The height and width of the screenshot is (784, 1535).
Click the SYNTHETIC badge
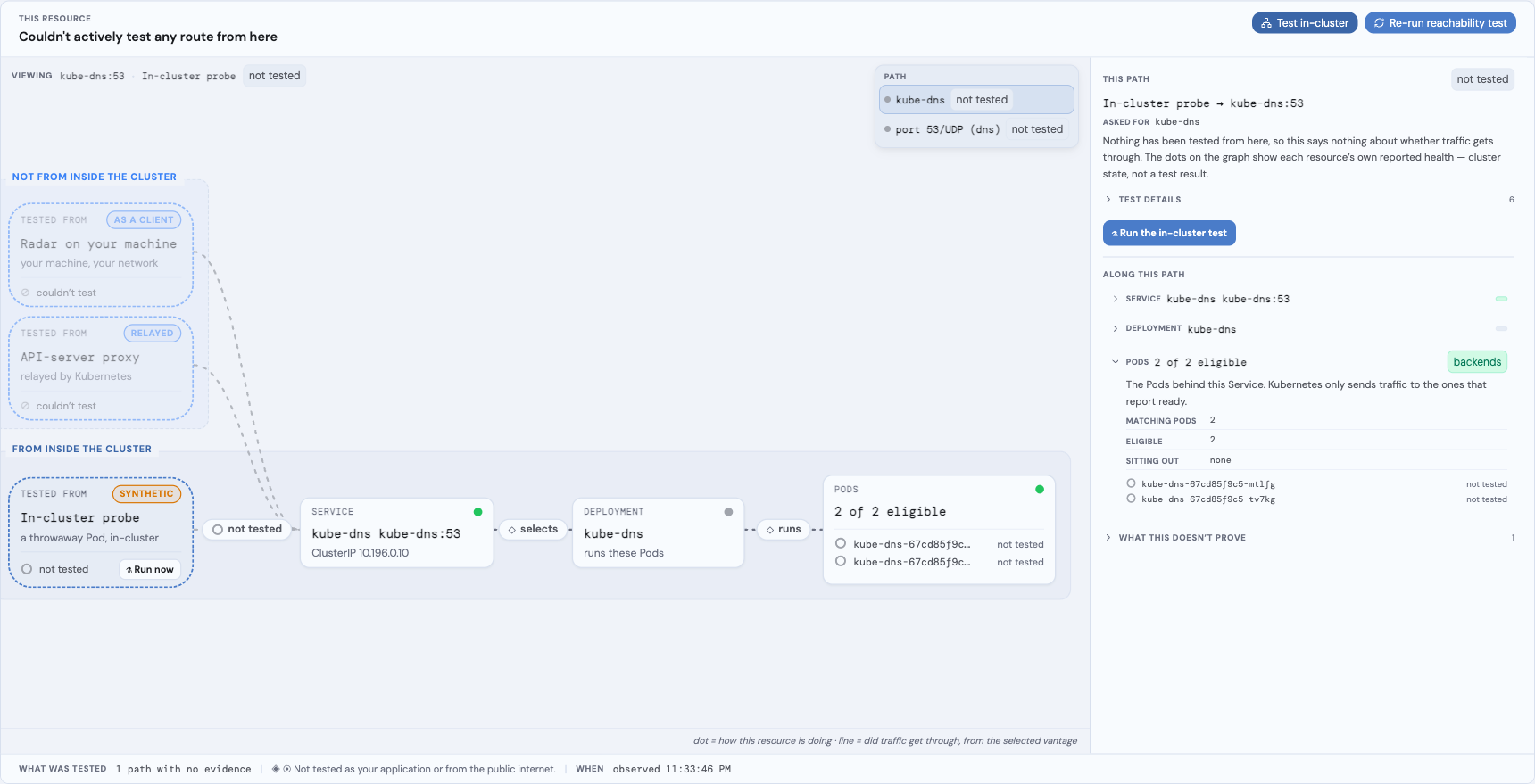coord(146,494)
